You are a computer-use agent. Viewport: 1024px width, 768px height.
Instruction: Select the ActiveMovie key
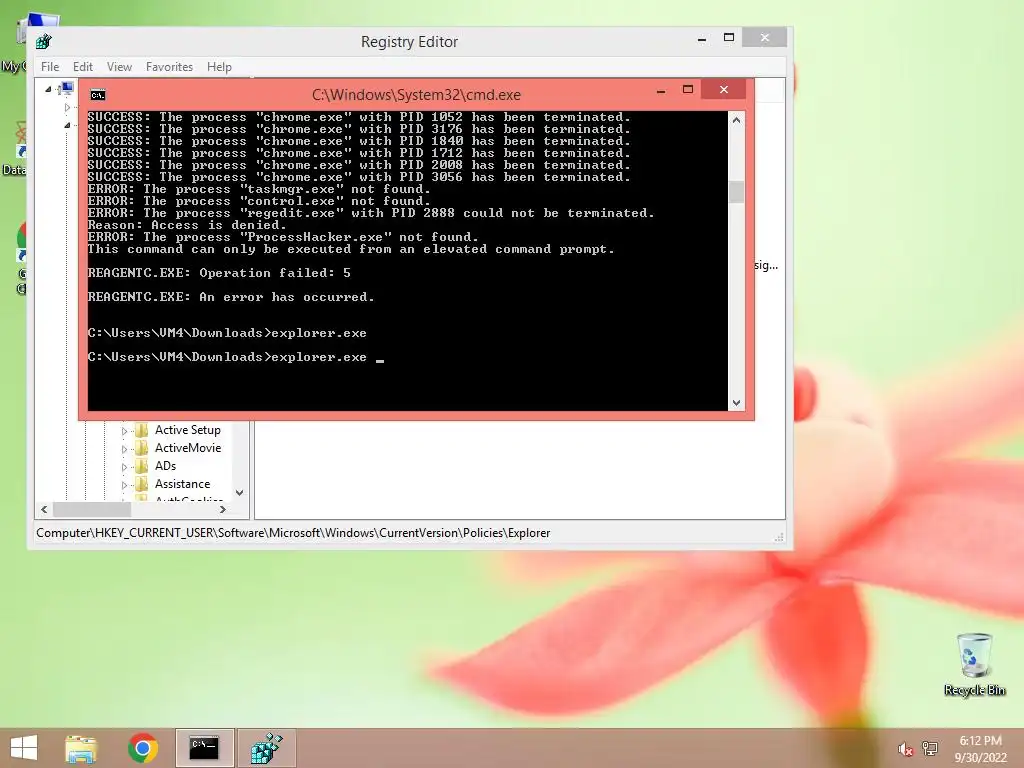point(188,448)
